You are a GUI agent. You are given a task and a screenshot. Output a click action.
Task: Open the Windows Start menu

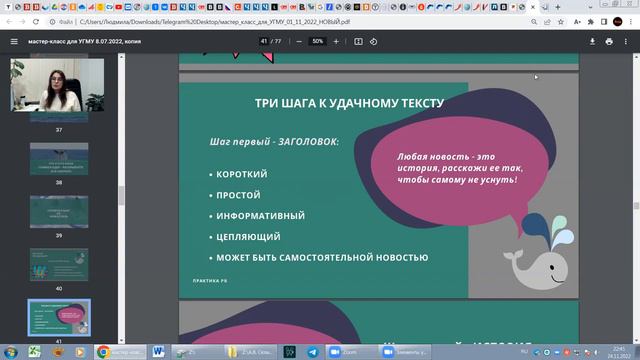(11, 352)
